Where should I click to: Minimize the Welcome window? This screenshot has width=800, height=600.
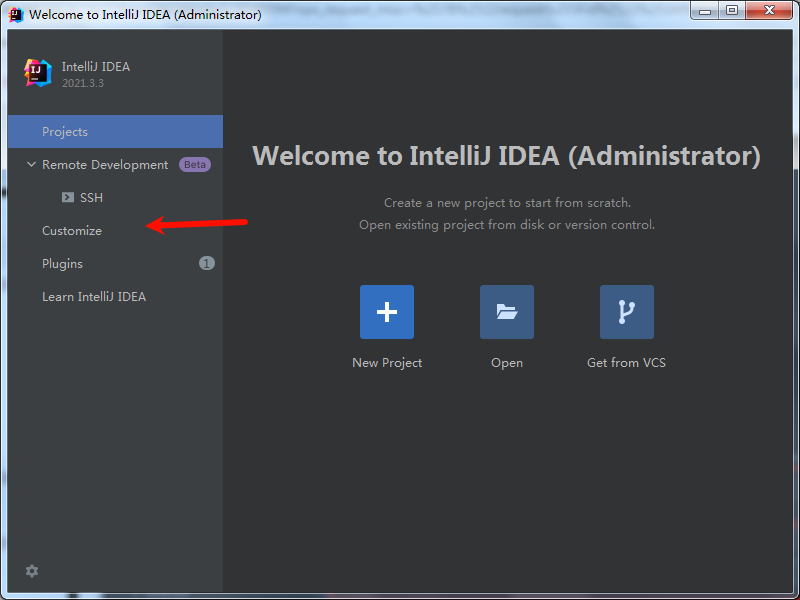[705, 11]
